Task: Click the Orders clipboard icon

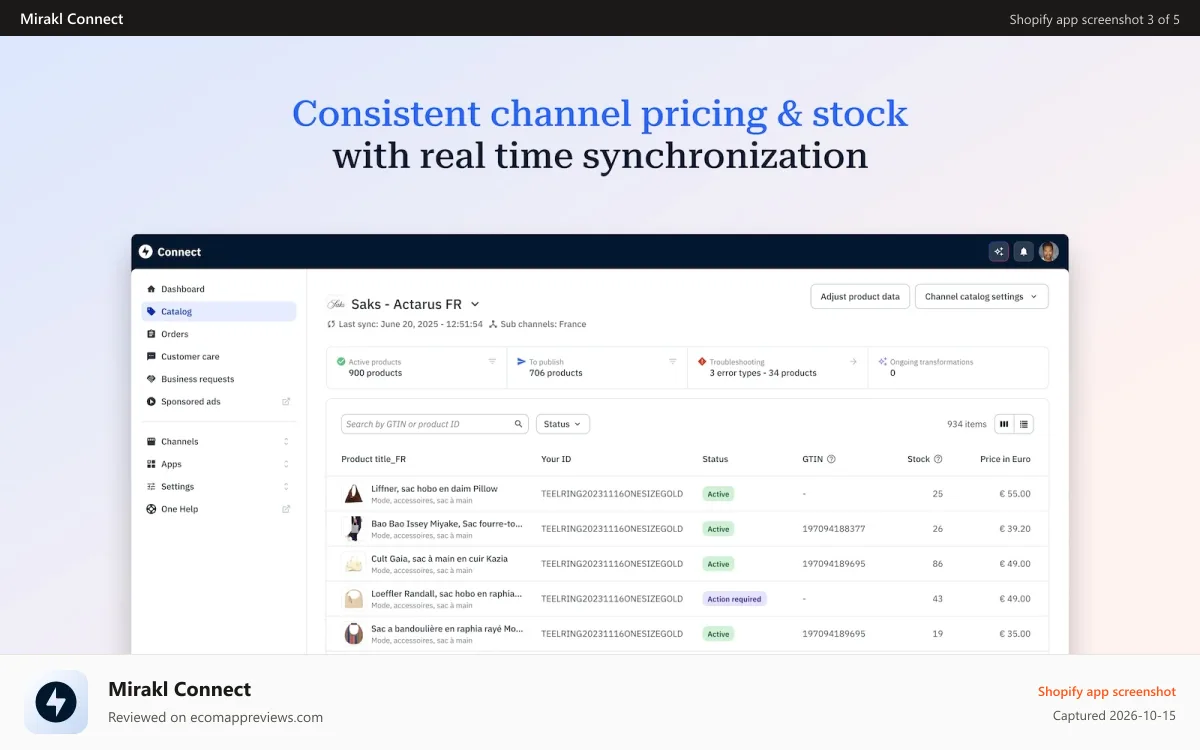Action: (x=151, y=334)
